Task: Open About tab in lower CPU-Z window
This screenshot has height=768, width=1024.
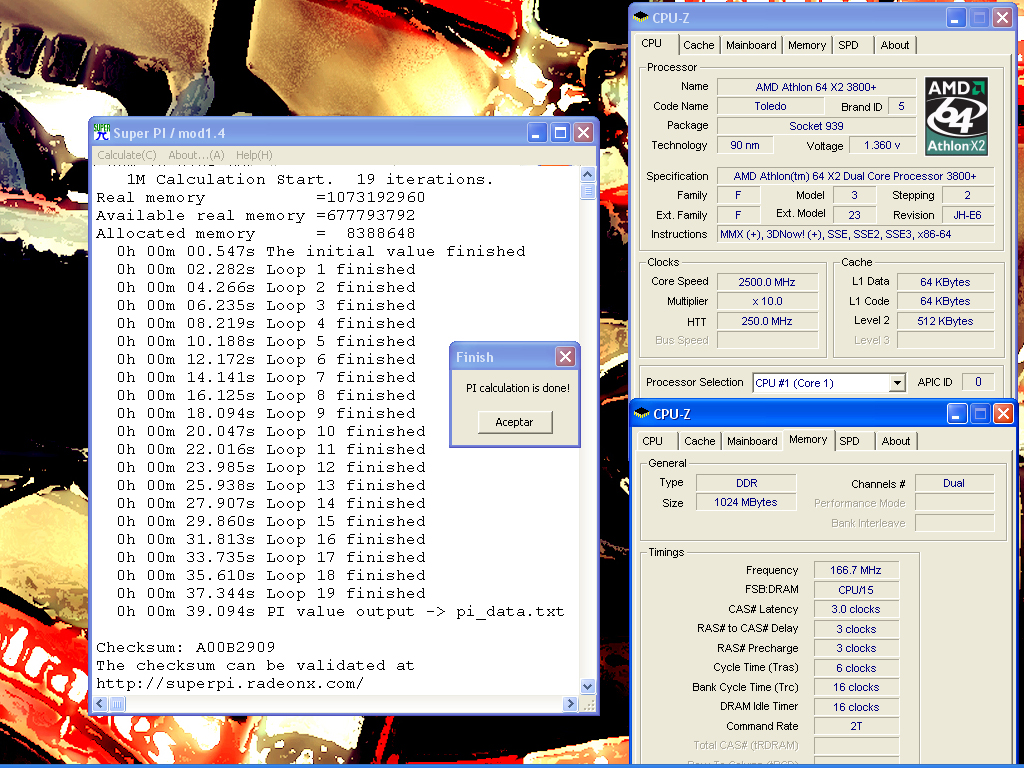Action: 896,441
